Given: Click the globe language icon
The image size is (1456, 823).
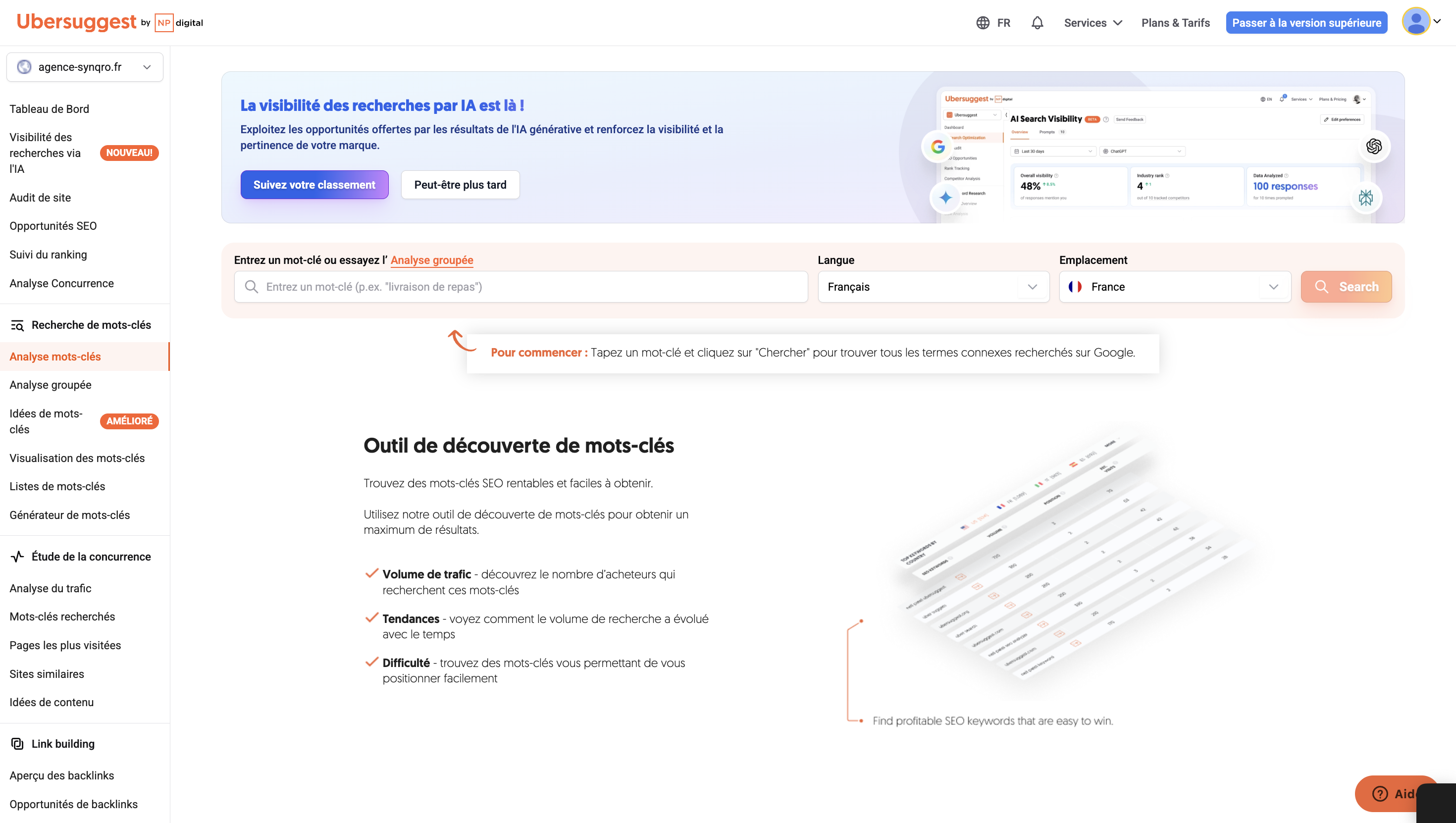Looking at the screenshot, I should [983, 23].
